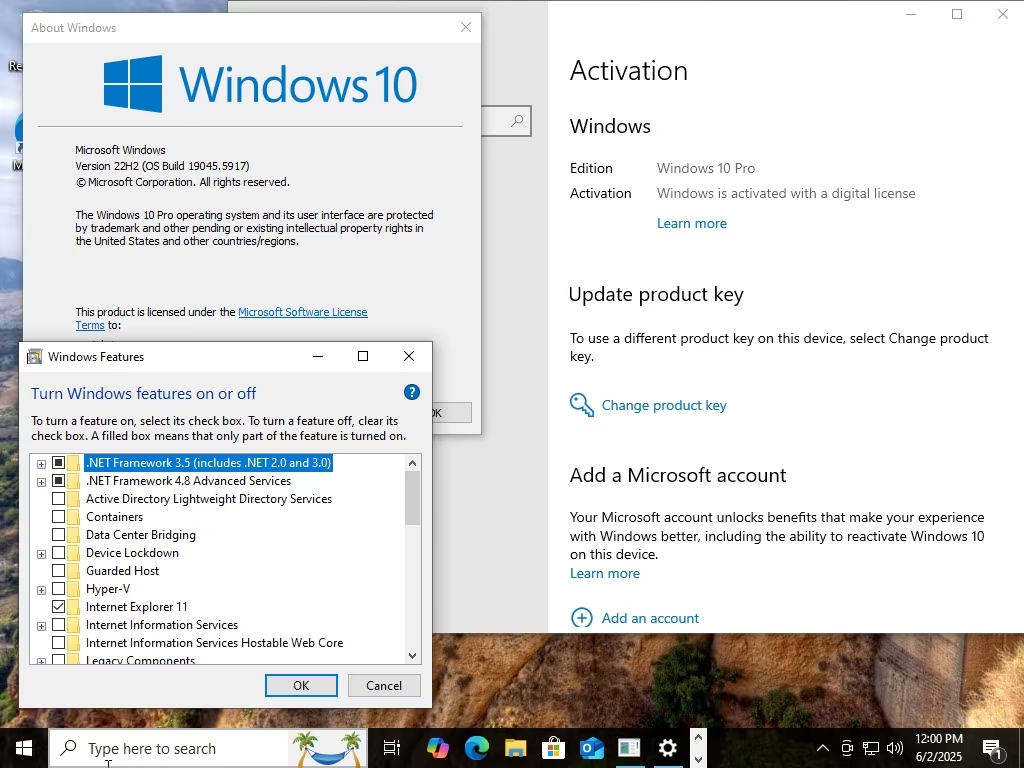Uncheck Internet Explorer 11
Viewport: 1024px width, 768px height.
coord(58,607)
